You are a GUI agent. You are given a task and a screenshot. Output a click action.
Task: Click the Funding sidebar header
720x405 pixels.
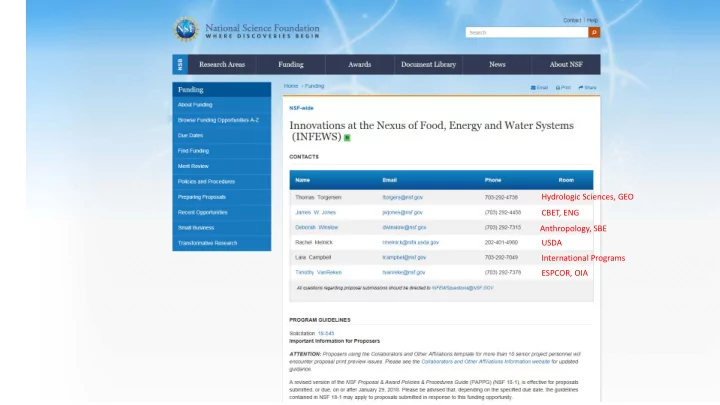point(221,90)
